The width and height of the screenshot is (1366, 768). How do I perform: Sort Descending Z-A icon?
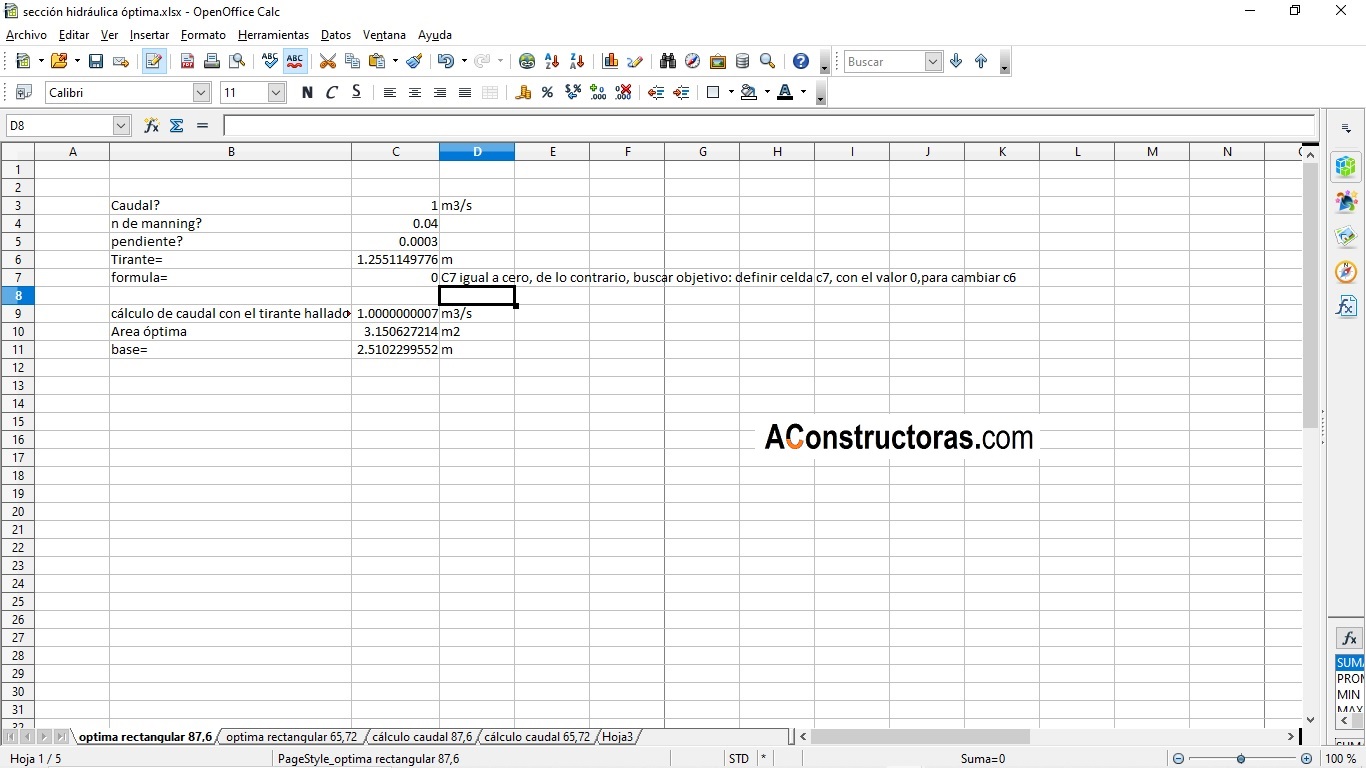[577, 61]
